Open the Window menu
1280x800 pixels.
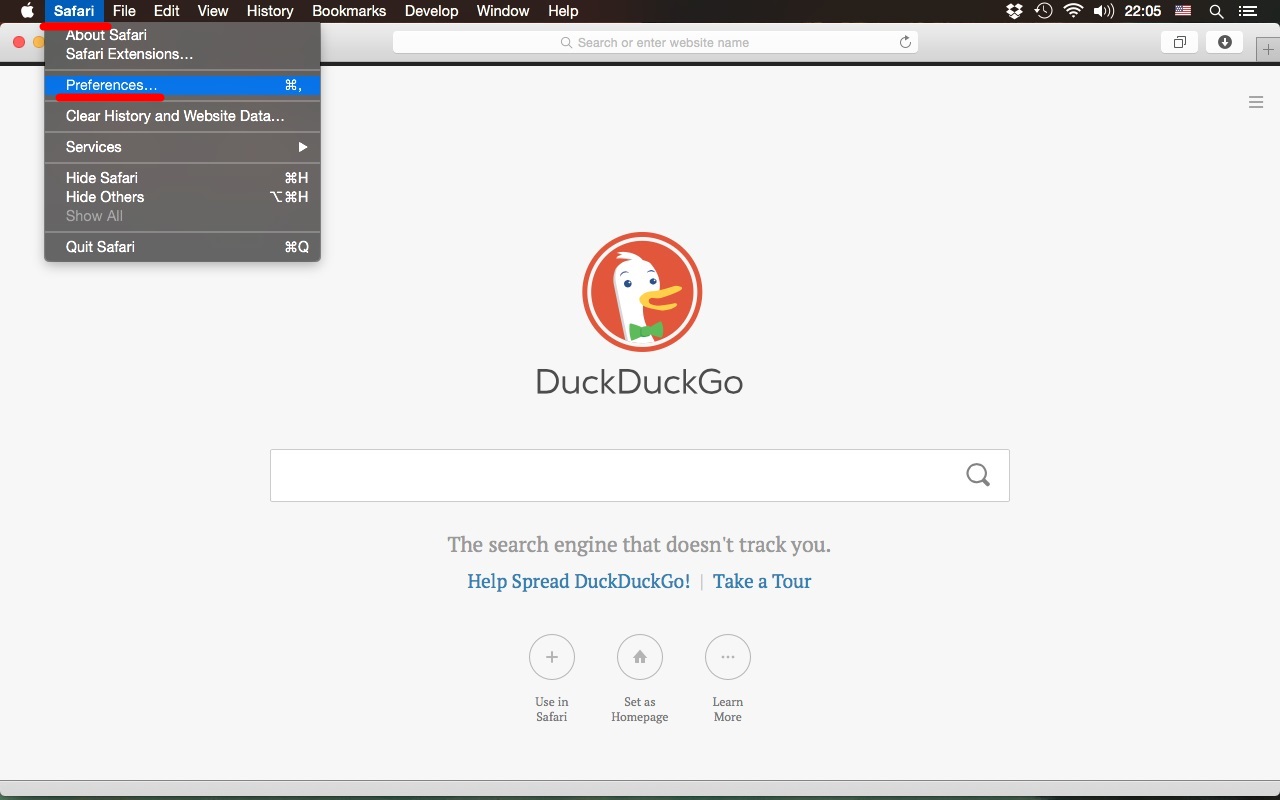(x=503, y=11)
